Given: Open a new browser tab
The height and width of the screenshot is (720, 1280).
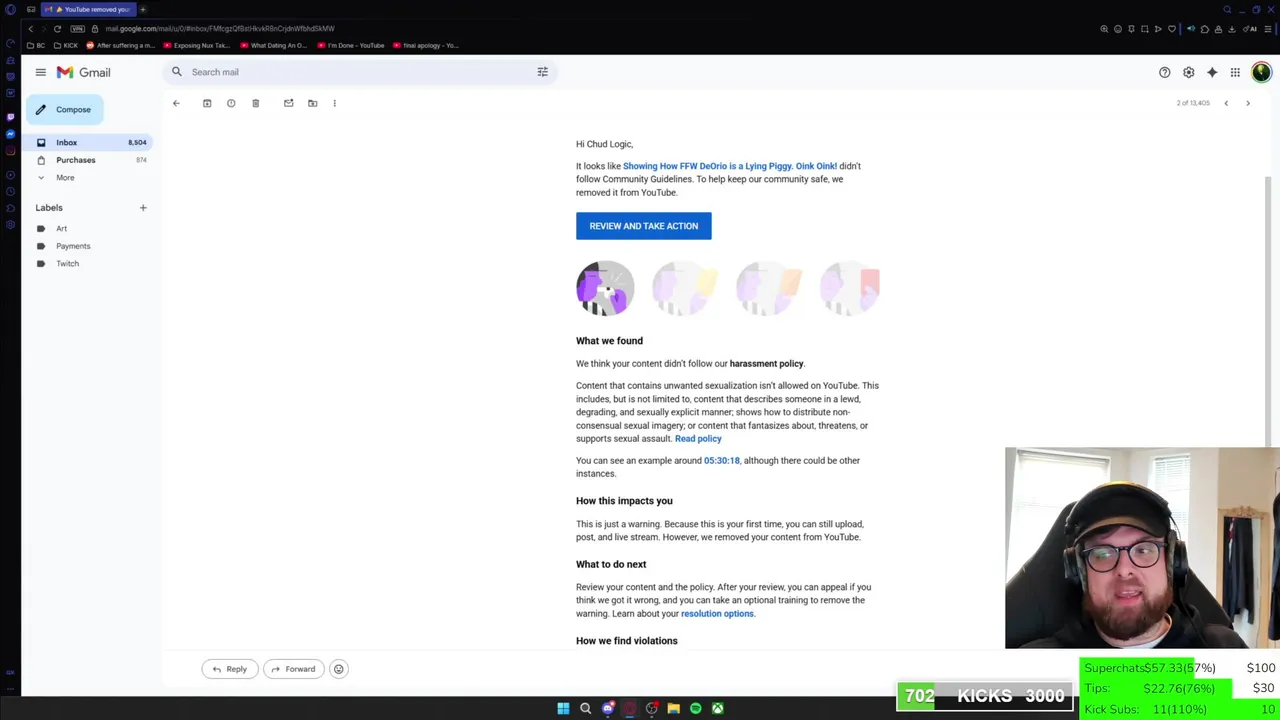Looking at the screenshot, I should pyautogui.click(x=142, y=9).
